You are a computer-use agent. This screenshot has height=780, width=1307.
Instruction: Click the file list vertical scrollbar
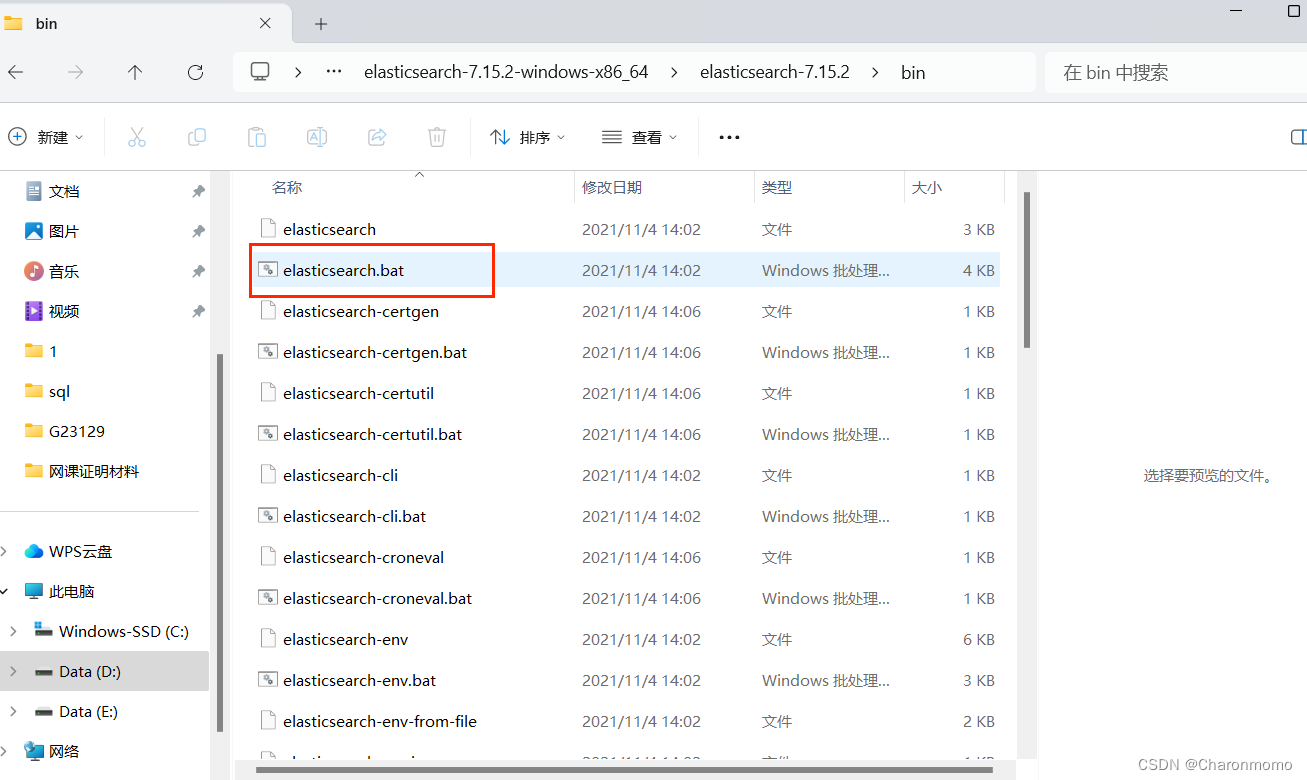pos(1026,270)
